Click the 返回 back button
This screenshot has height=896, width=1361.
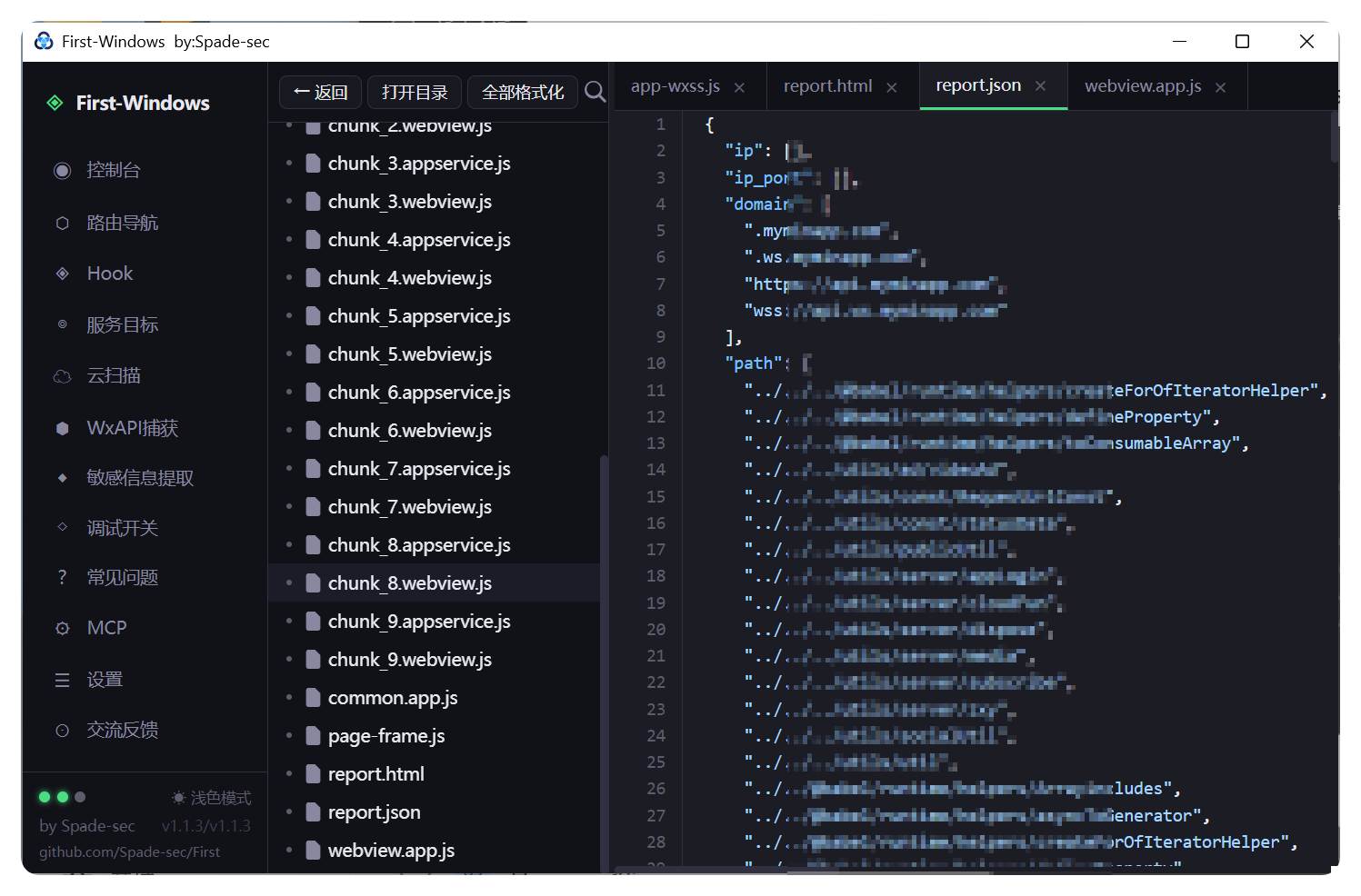(x=321, y=92)
